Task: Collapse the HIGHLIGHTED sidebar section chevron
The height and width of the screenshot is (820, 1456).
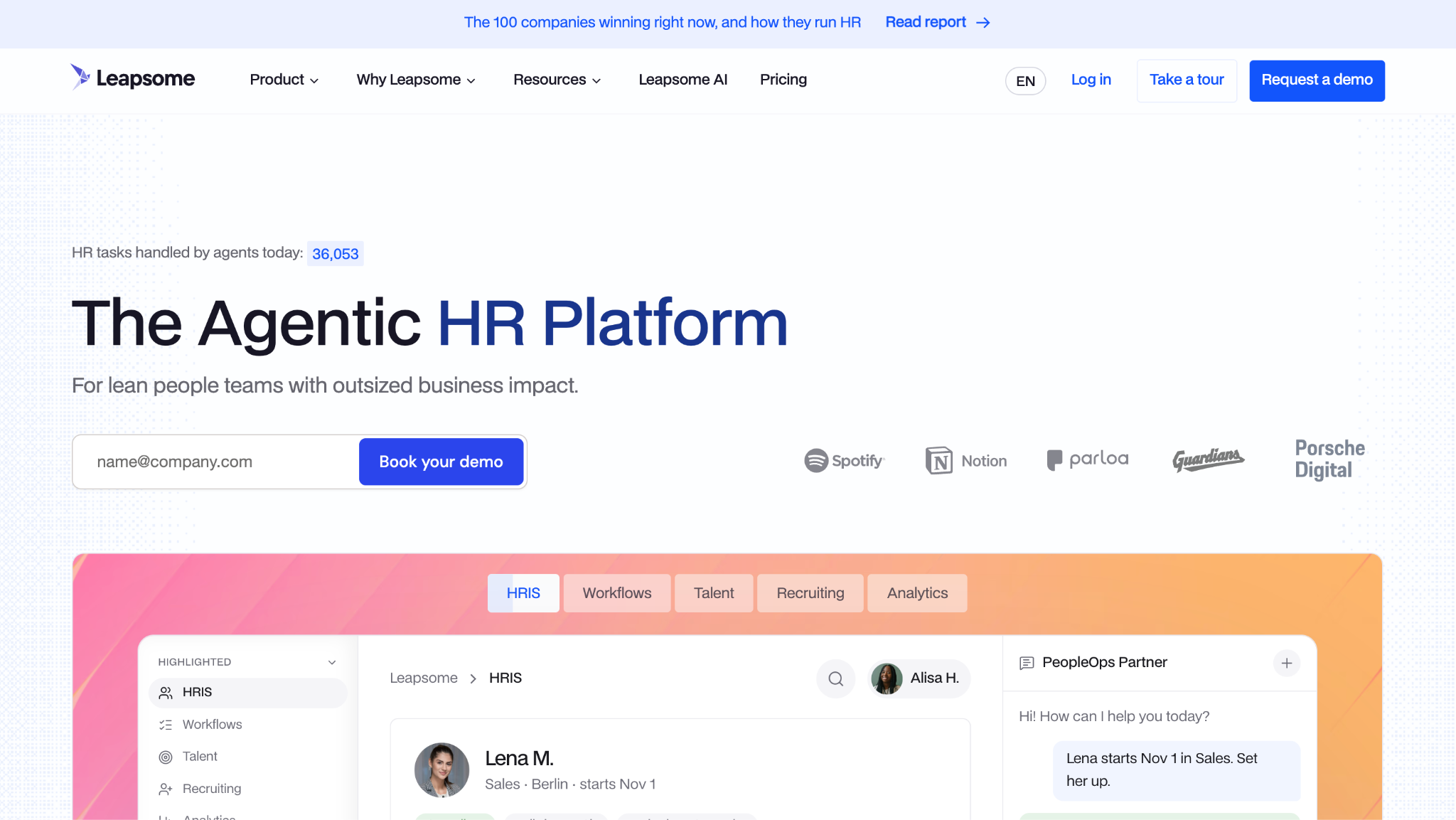Action: [x=332, y=662]
